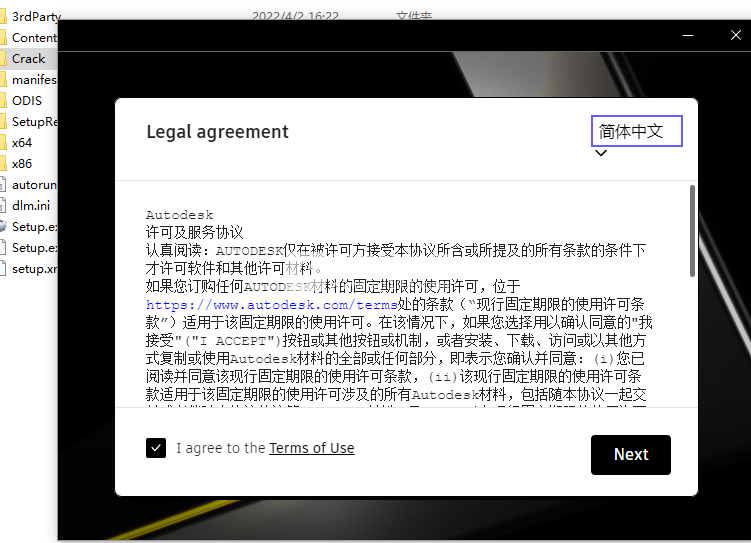Click the Next button

(630, 454)
